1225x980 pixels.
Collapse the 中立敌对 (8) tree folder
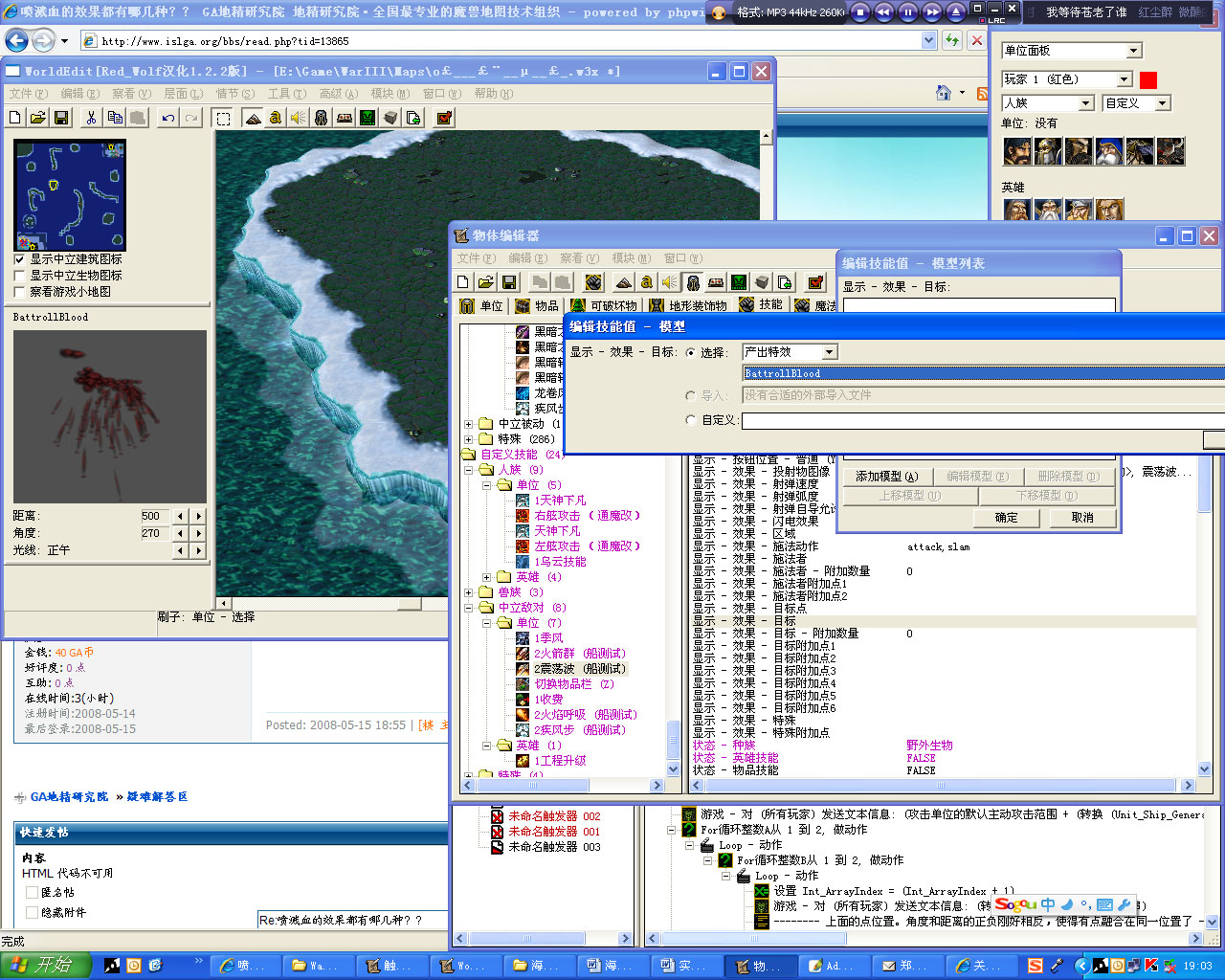coord(468,608)
